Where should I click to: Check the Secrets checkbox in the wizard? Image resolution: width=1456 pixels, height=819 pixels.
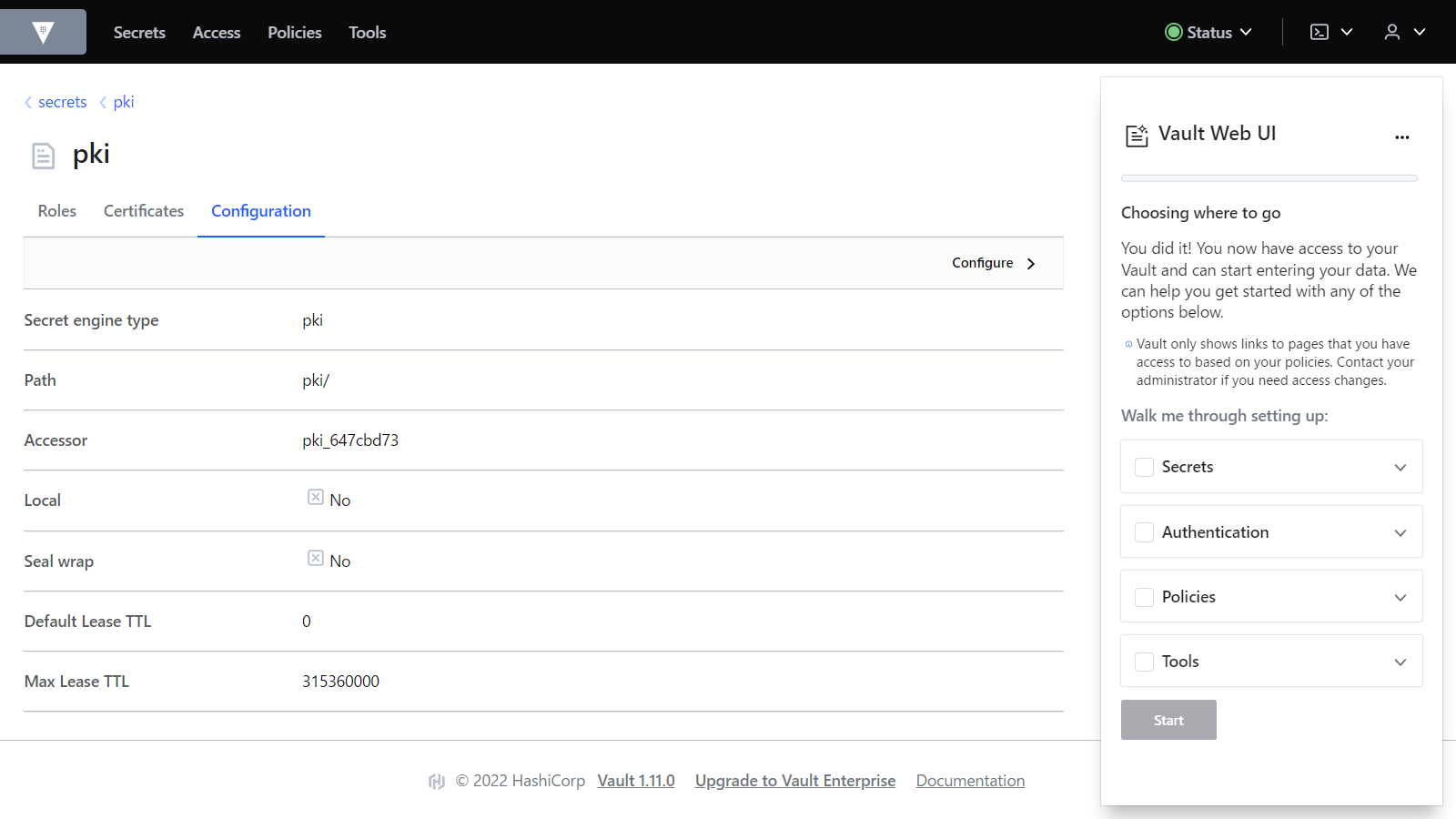[1145, 467]
